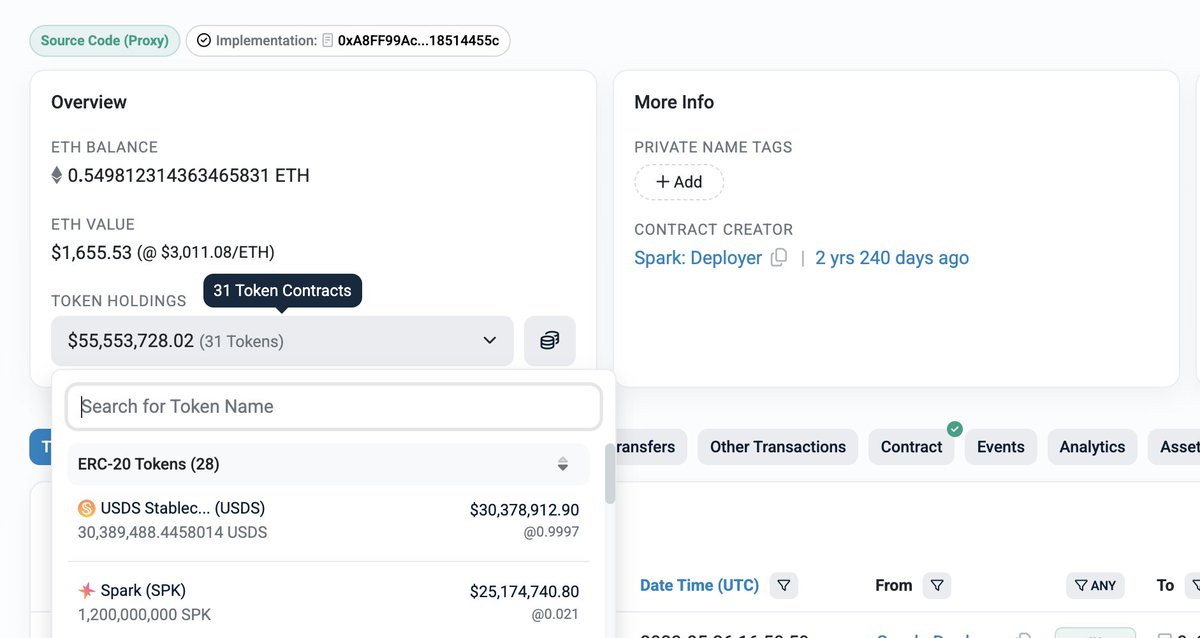The width and height of the screenshot is (1200, 638).
Task: Select the Other Transactions tab
Action: coord(777,447)
